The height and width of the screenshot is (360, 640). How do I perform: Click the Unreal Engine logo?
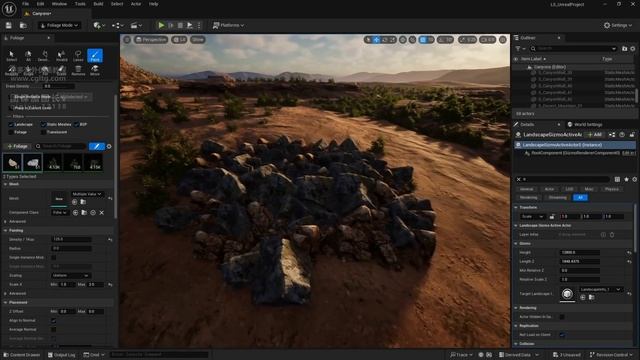9,8
